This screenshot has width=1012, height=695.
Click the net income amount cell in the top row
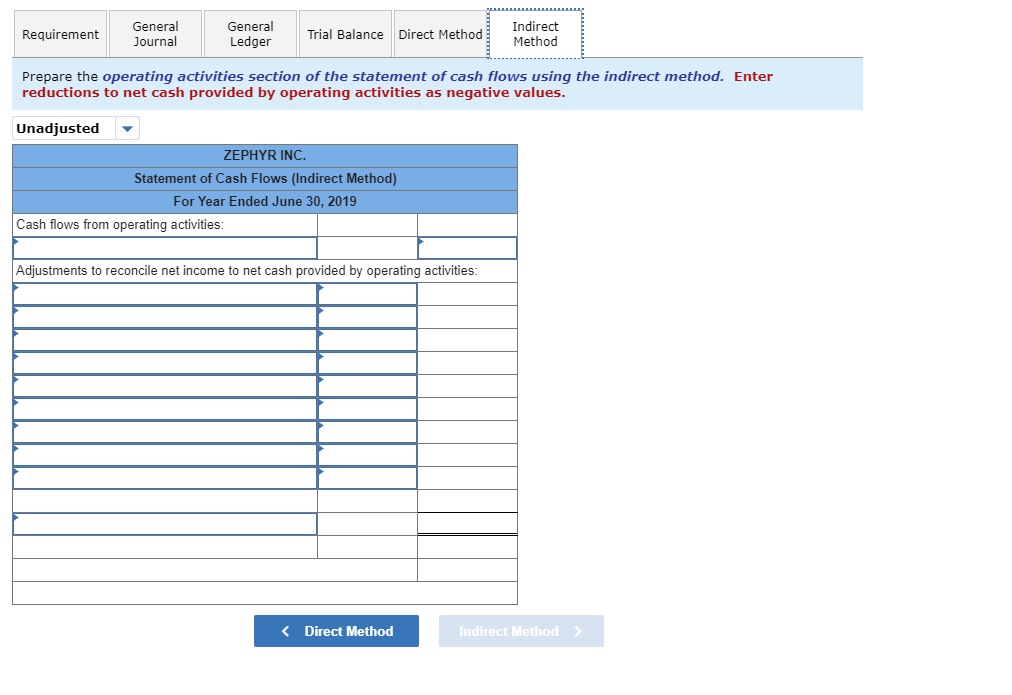click(467, 247)
